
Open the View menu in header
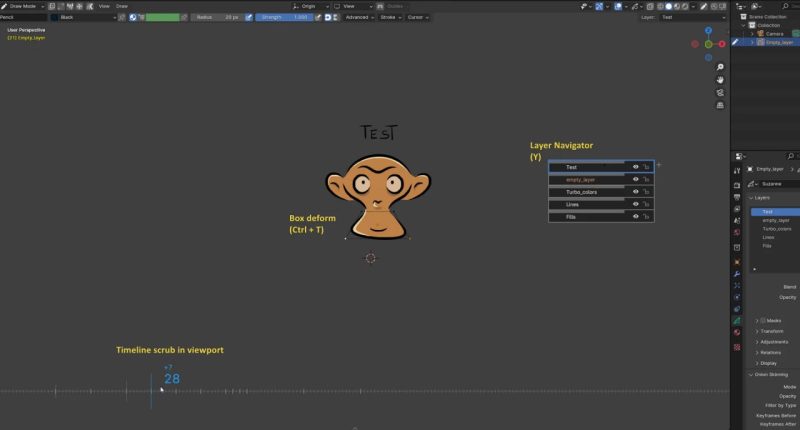point(104,6)
